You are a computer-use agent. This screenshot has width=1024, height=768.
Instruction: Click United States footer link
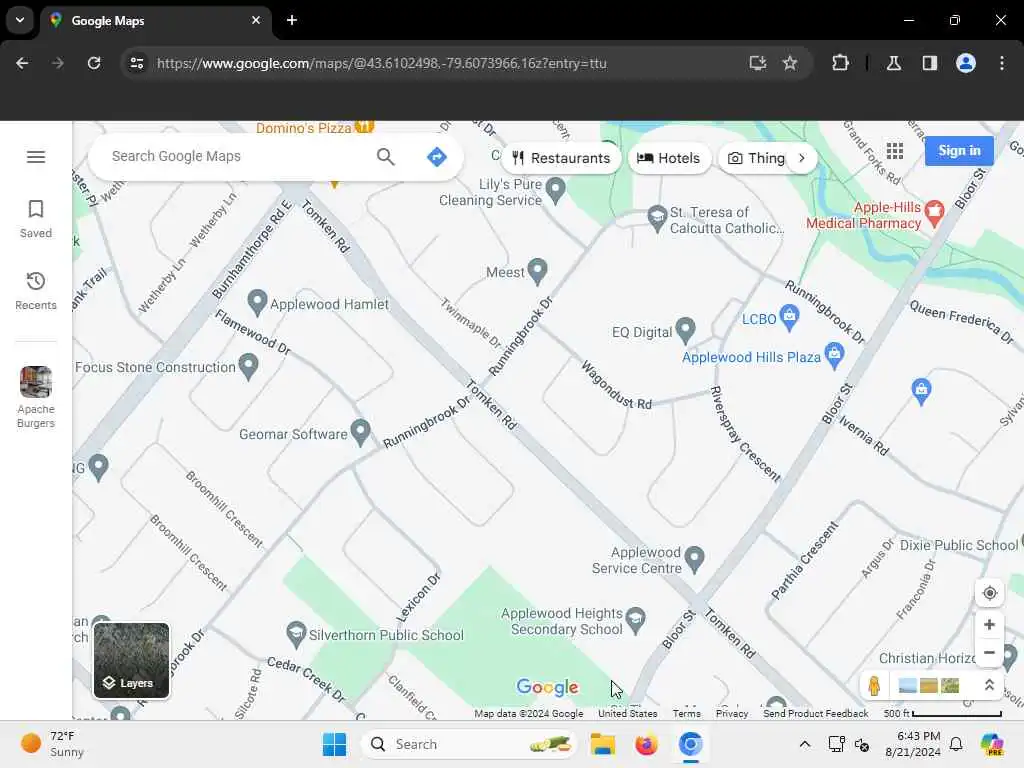[628, 714]
